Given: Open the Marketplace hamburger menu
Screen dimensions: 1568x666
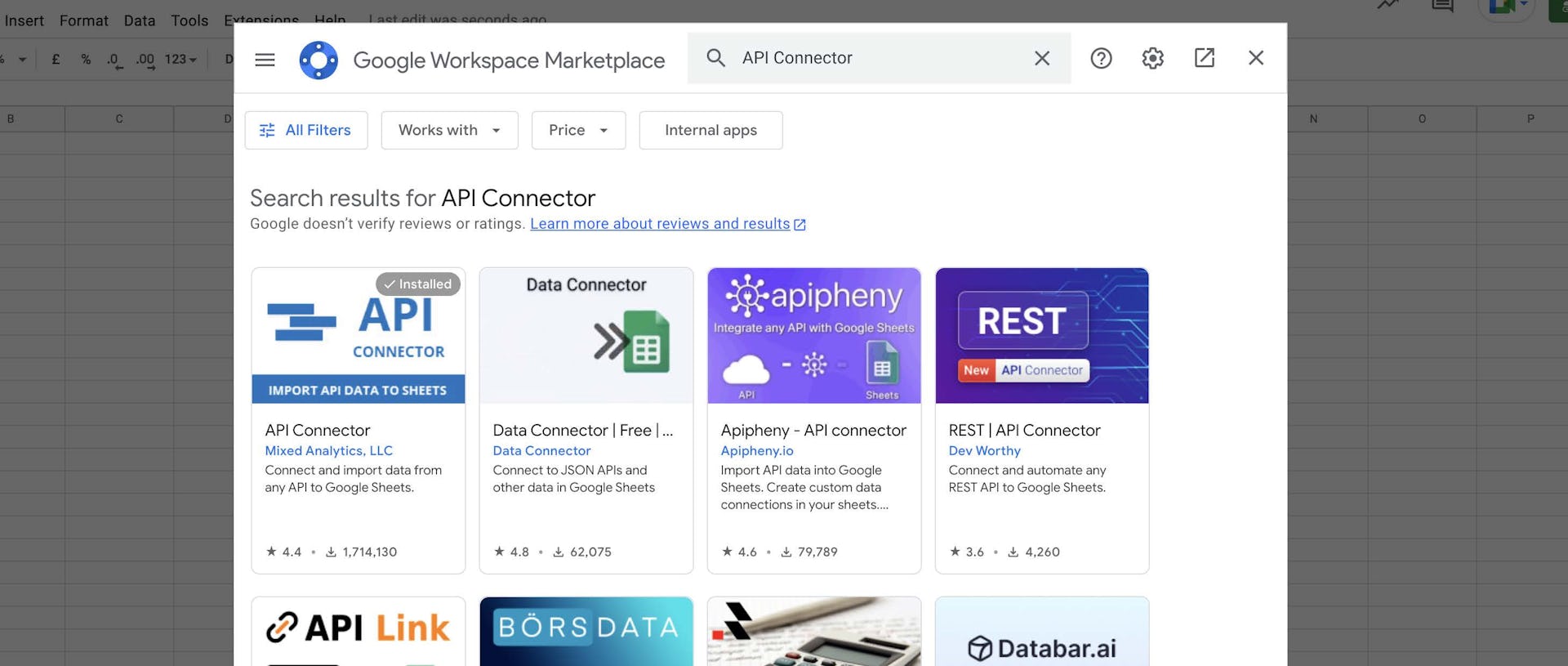Looking at the screenshot, I should [x=265, y=60].
